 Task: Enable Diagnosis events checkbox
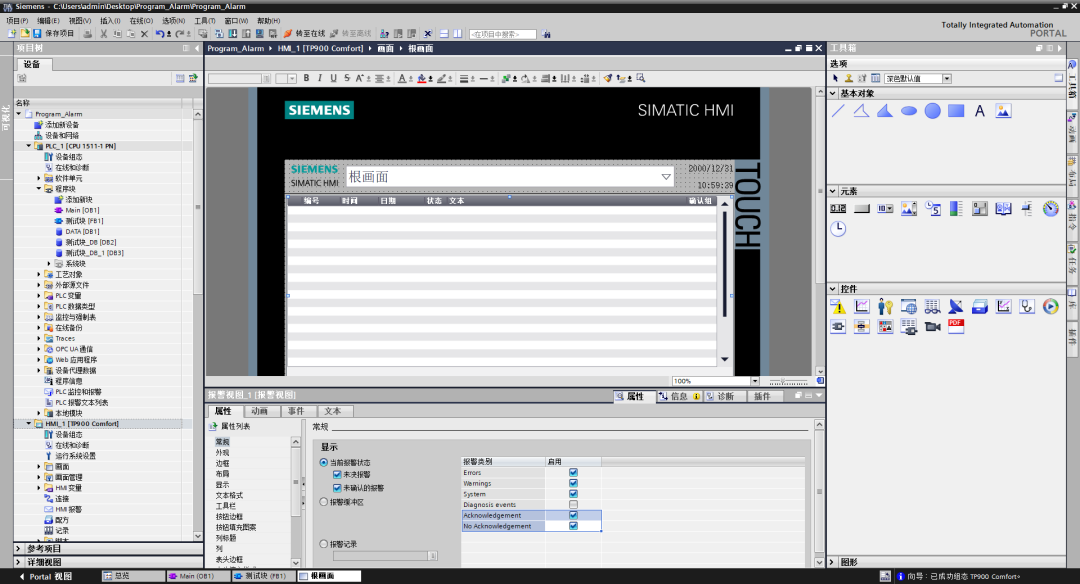pyautogui.click(x=573, y=505)
